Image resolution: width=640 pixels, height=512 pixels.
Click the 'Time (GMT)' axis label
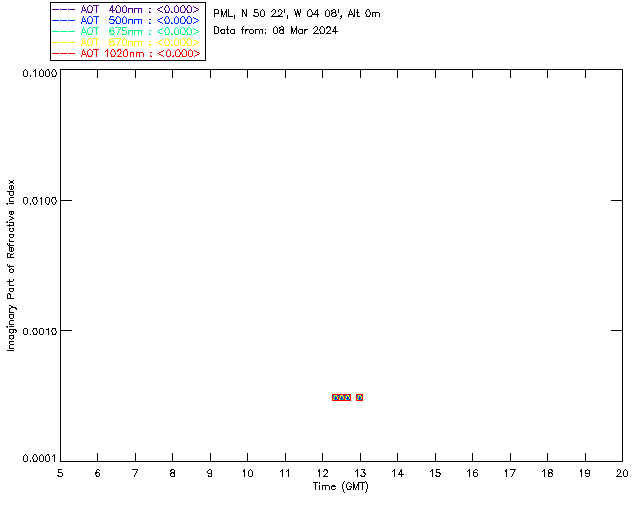coord(340,487)
